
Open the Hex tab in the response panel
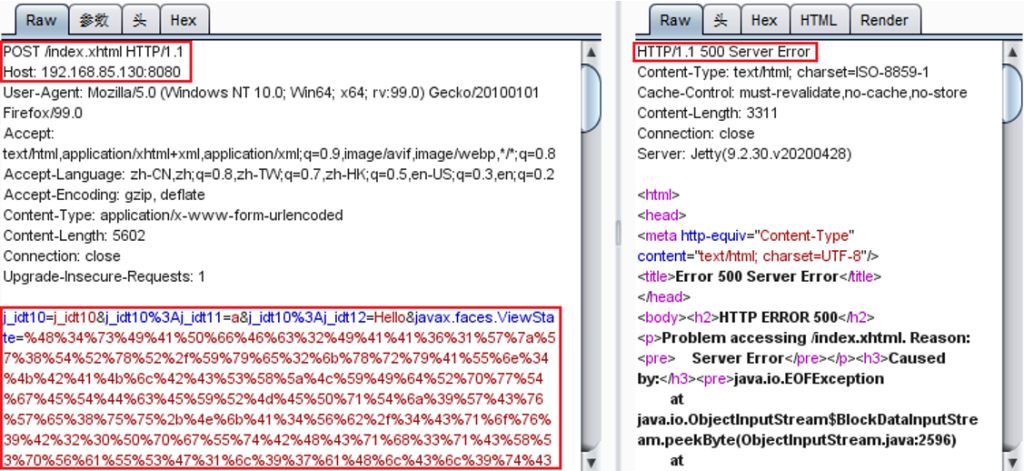point(764,20)
